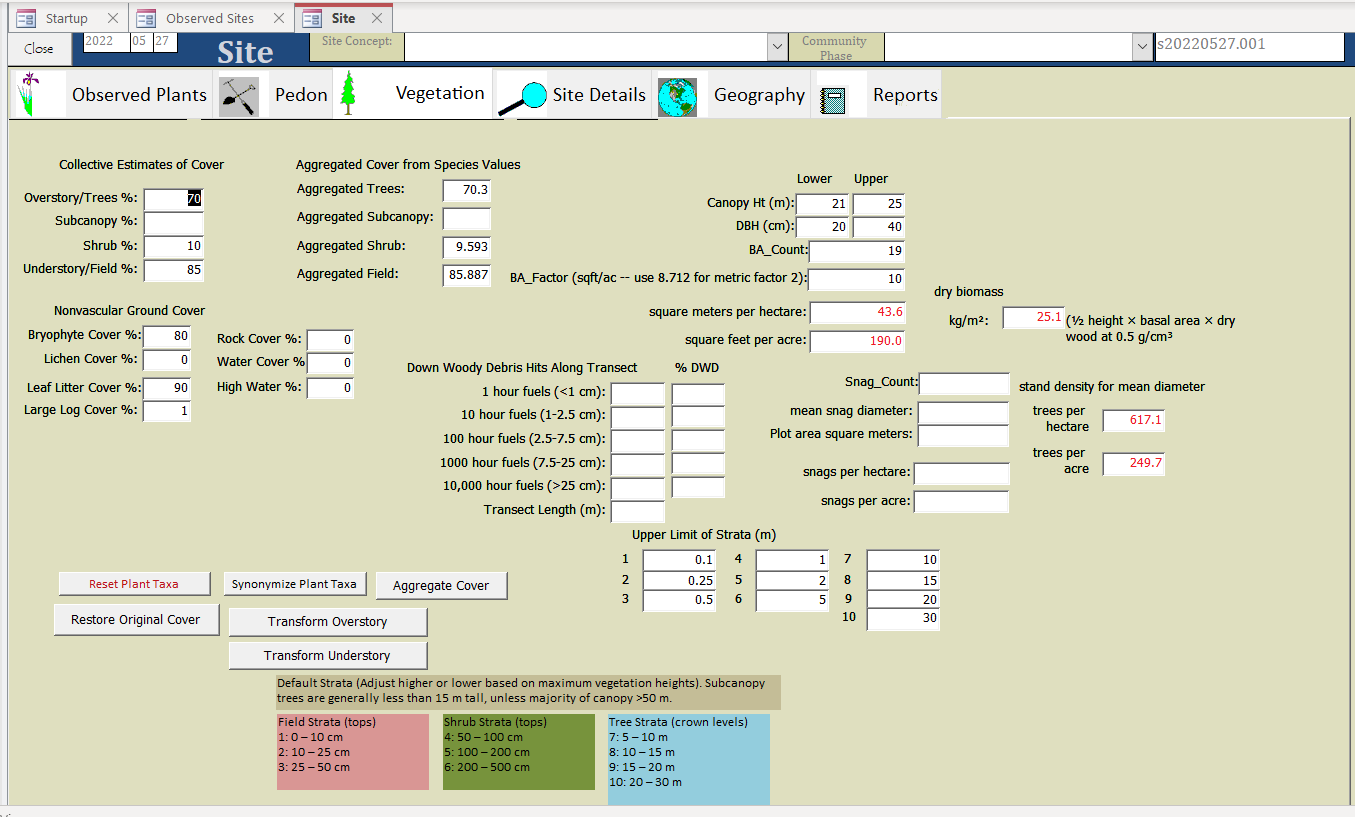Open the Site Concept dropdown arrow
The image size is (1355, 817).
point(777,46)
